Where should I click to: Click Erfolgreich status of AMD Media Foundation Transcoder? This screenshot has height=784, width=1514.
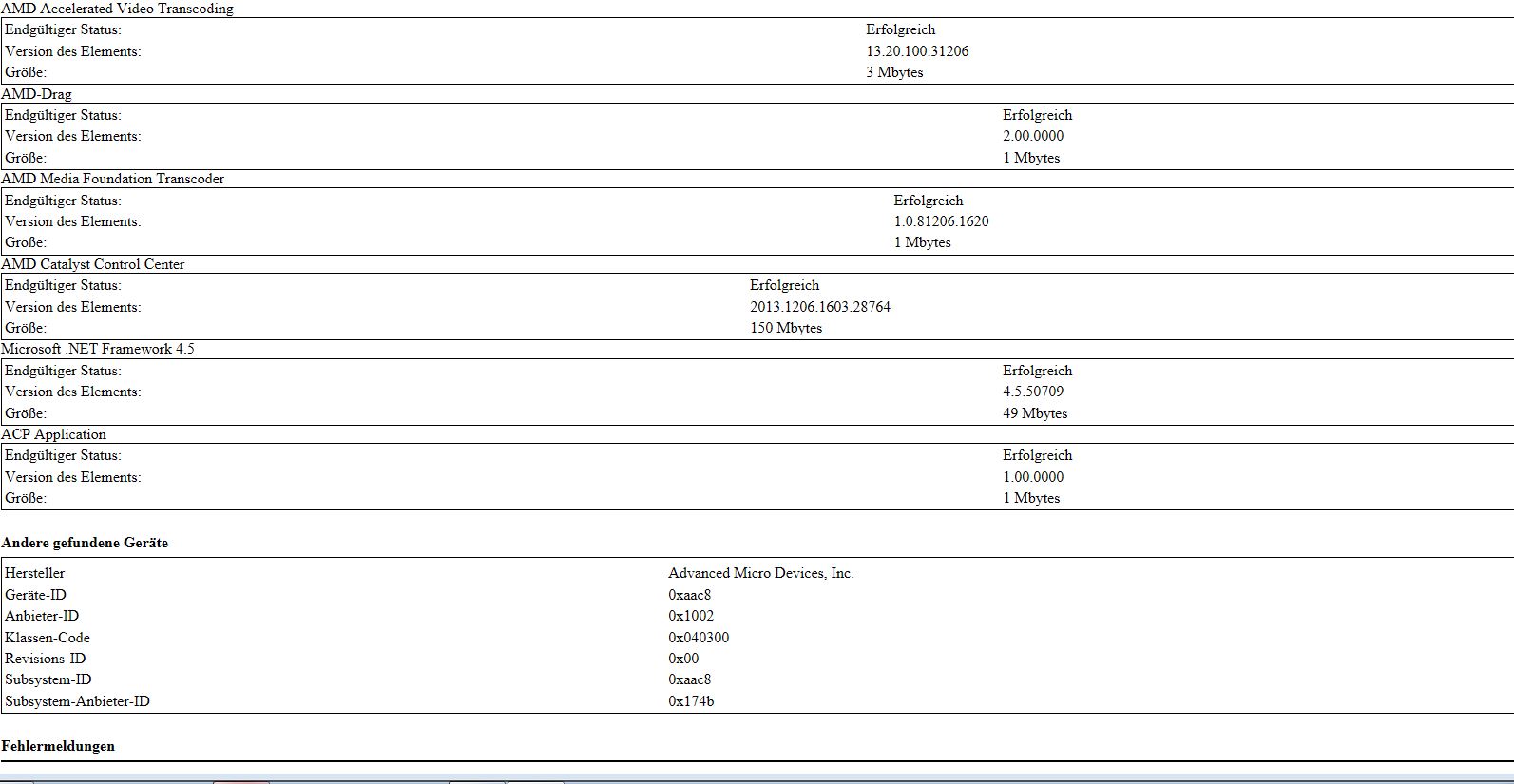click(929, 201)
